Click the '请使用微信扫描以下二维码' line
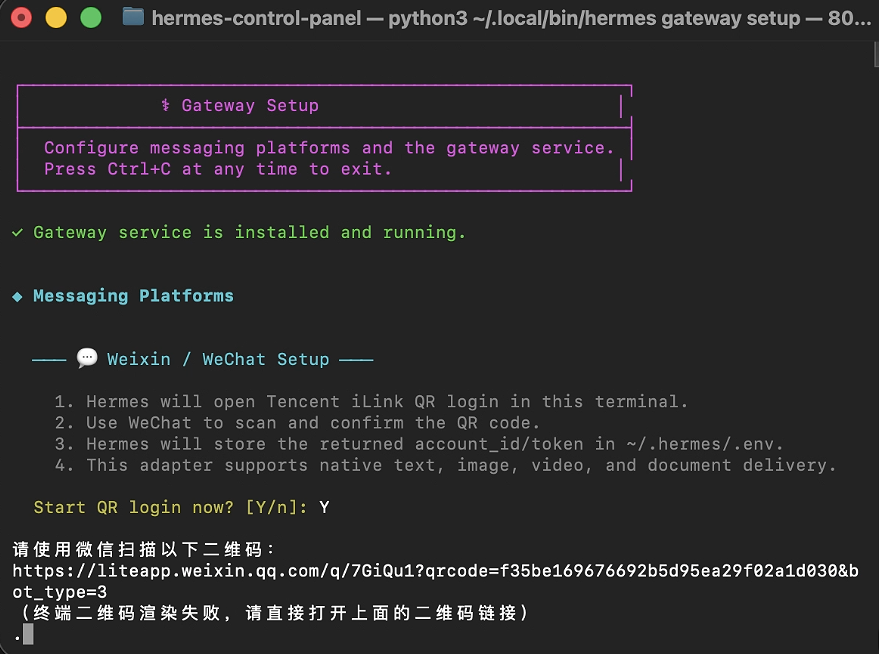879x654 pixels. [144, 550]
